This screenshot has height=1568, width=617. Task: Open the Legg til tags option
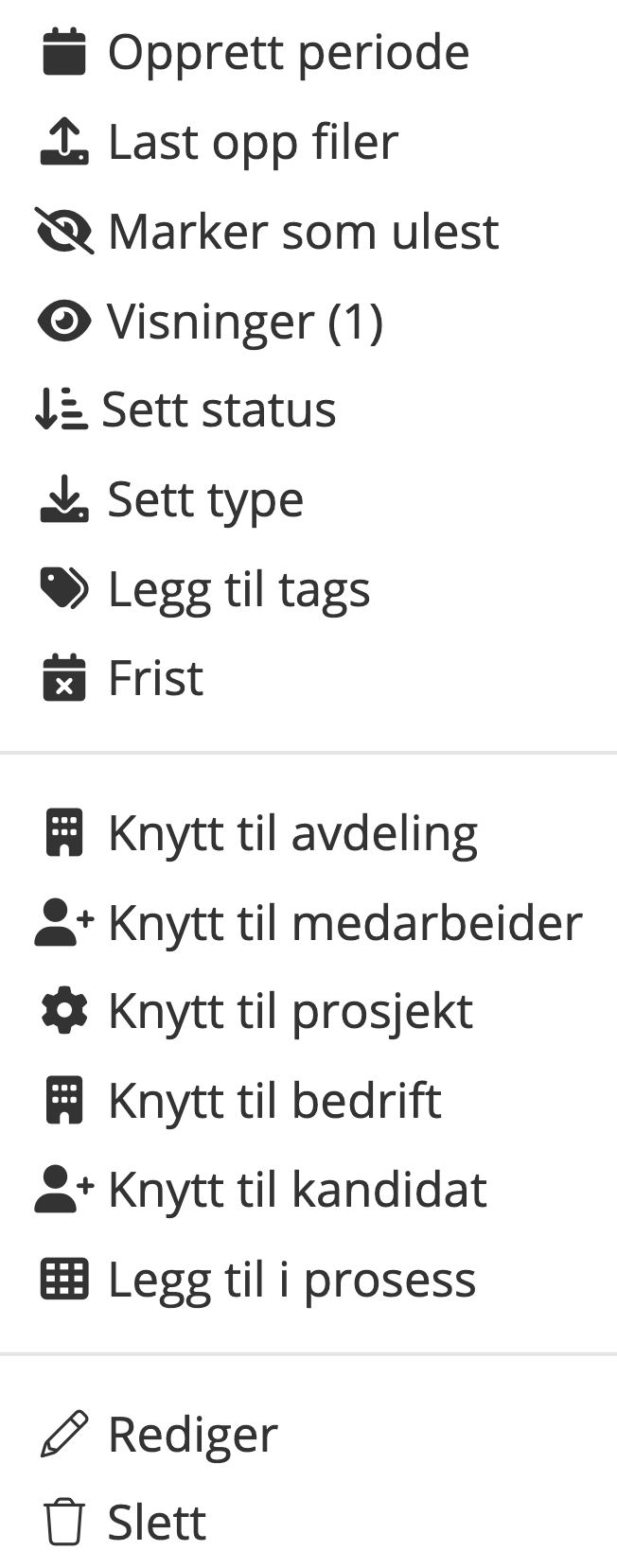coord(238,589)
